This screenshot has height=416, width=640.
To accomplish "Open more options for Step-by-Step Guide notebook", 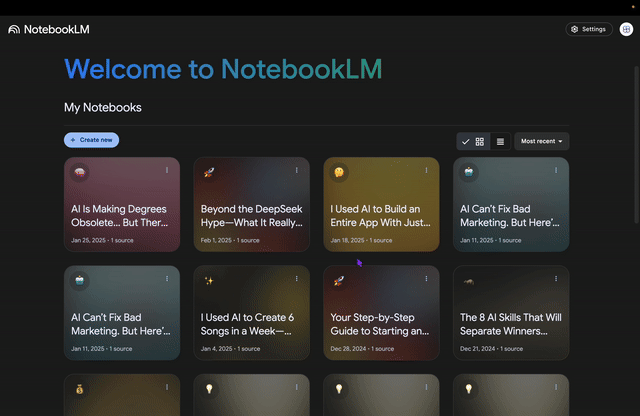I will tap(427, 278).
